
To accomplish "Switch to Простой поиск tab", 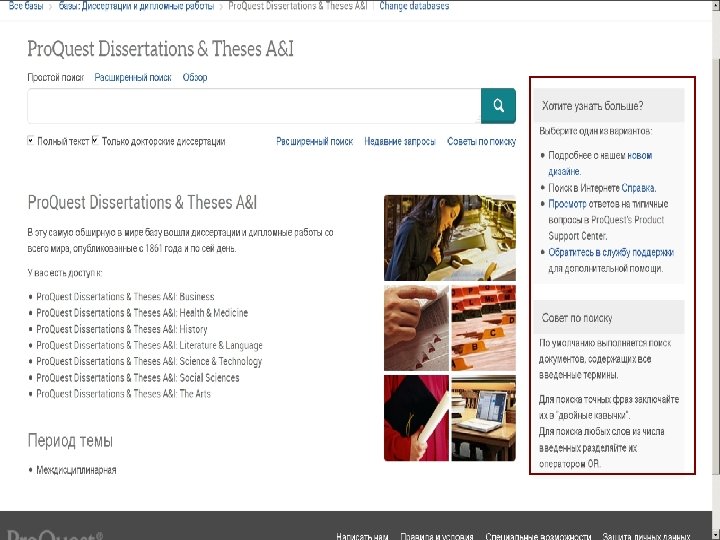I will click(56, 77).
